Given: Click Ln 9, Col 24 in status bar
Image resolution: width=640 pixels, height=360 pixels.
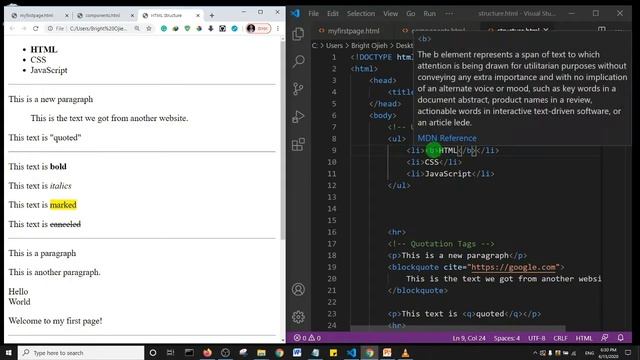Looking at the screenshot, I should pos(469,338).
